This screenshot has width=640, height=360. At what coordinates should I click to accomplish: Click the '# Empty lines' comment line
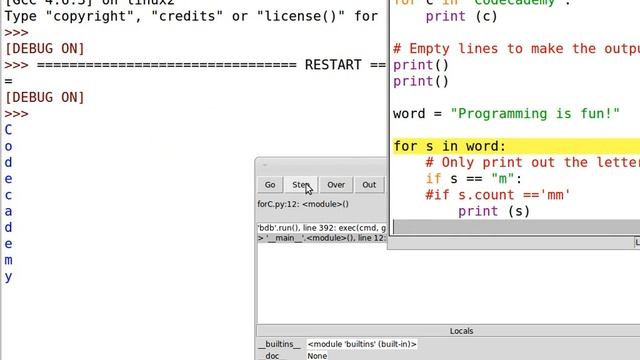[x=516, y=49]
